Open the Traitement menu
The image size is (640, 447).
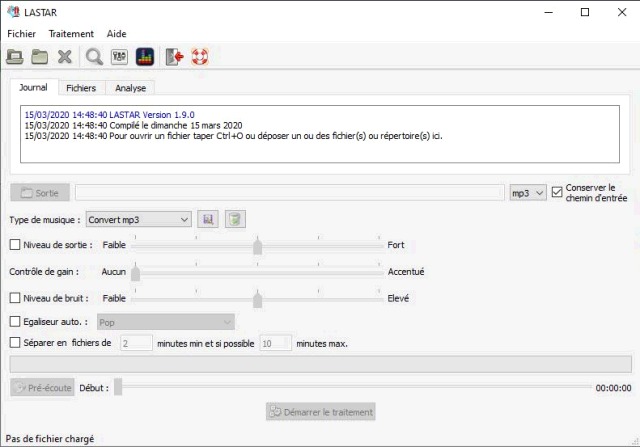(x=71, y=33)
